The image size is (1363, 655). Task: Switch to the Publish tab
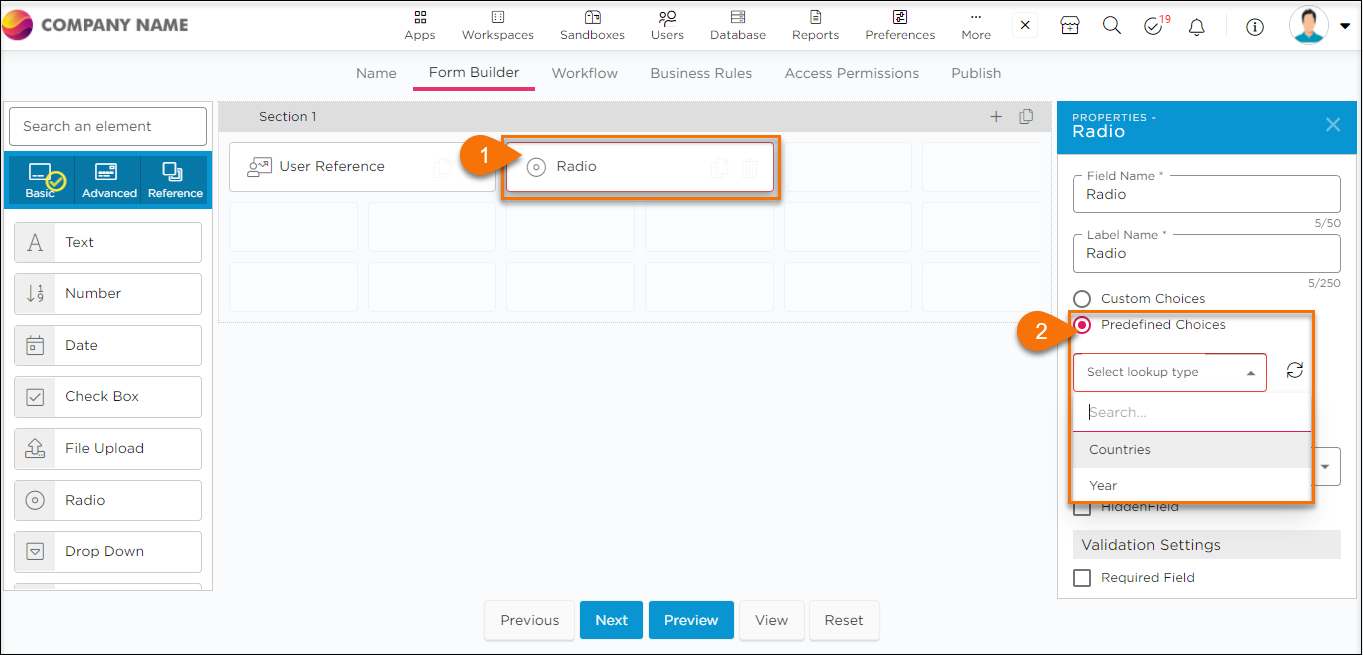pos(976,73)
